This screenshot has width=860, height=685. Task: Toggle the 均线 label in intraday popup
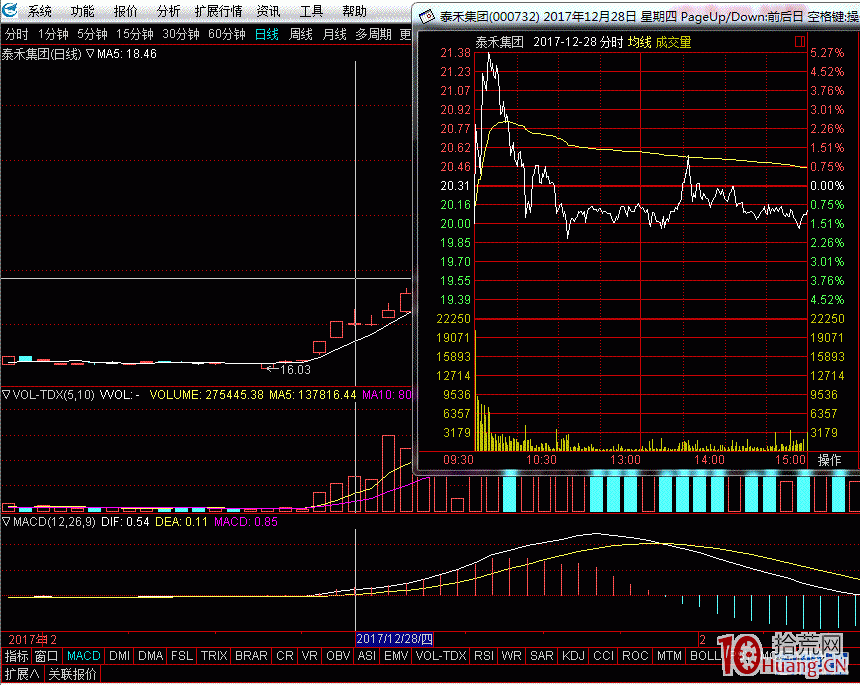pos(639,42)
